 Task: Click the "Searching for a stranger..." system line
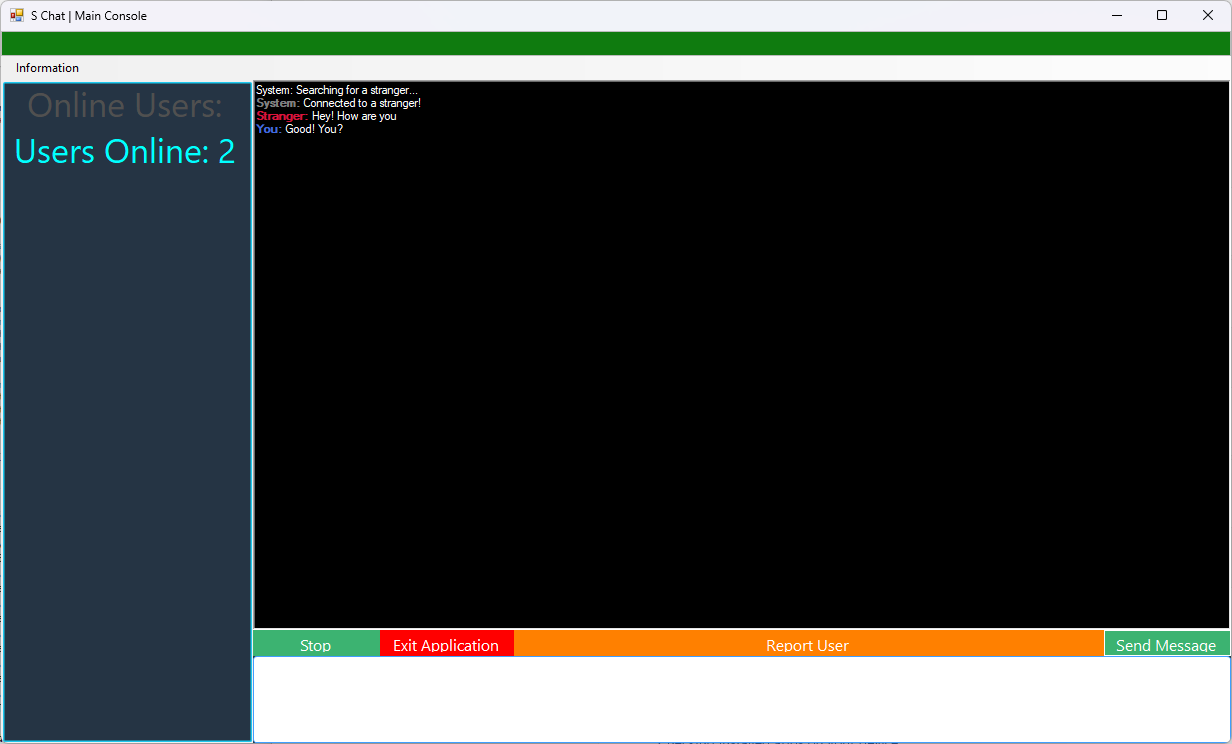pyautogui.click(x=337, y=90)
